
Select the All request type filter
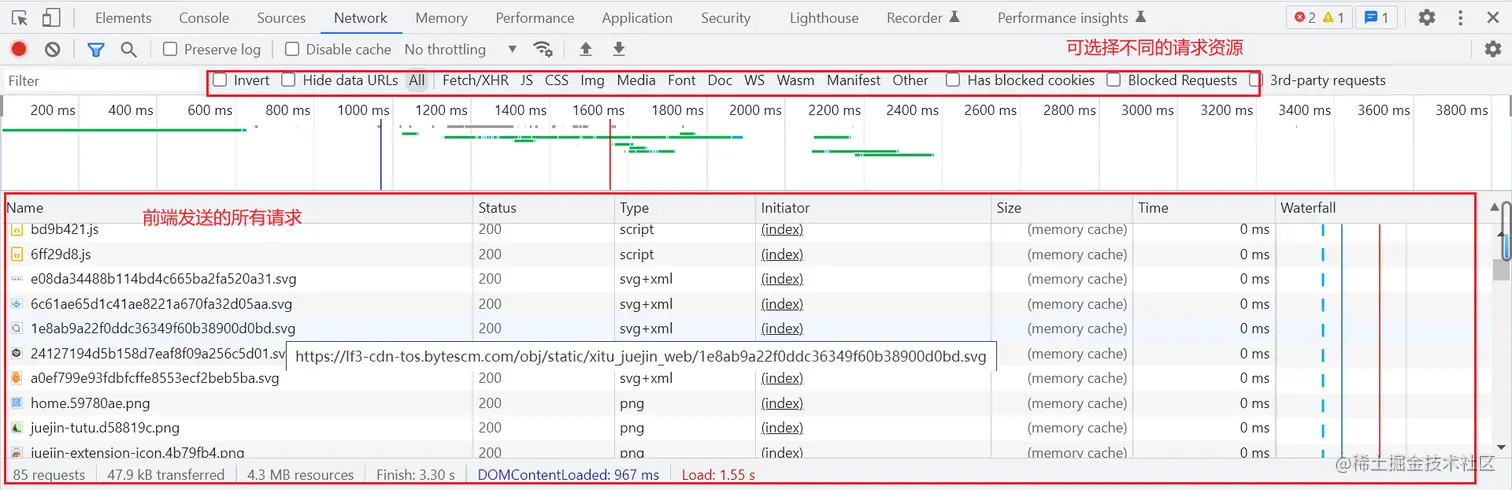tap(417, 80)
